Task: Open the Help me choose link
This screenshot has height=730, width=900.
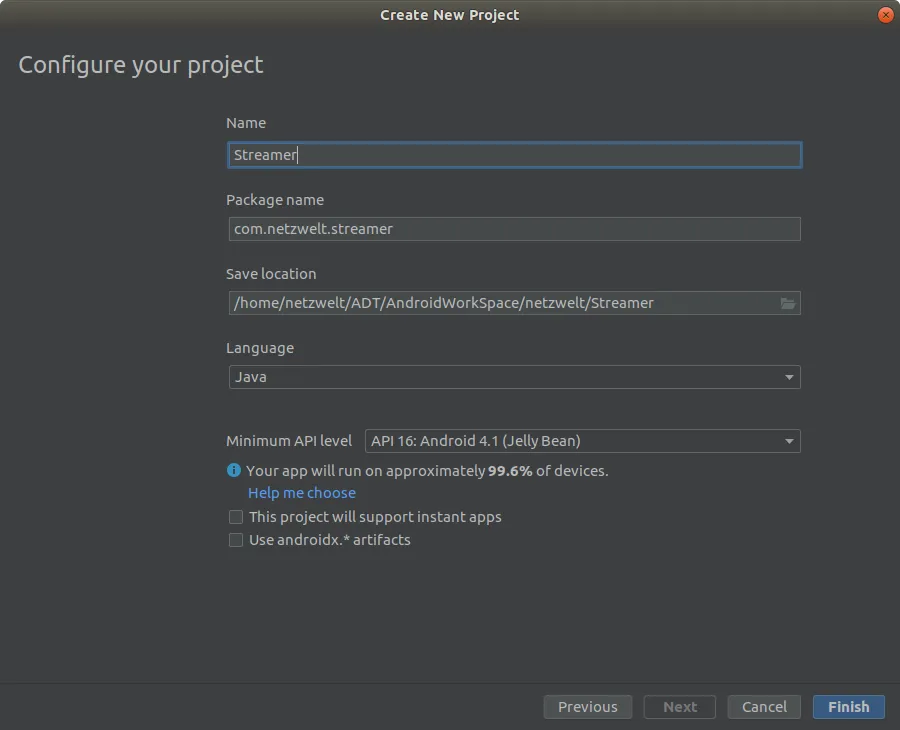Action: tap(301, 492)
